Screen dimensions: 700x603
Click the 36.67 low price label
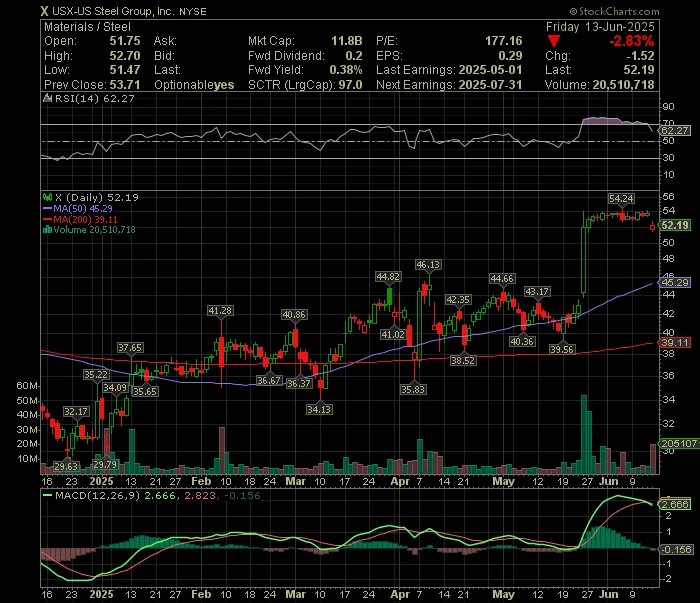click(269, 381)
